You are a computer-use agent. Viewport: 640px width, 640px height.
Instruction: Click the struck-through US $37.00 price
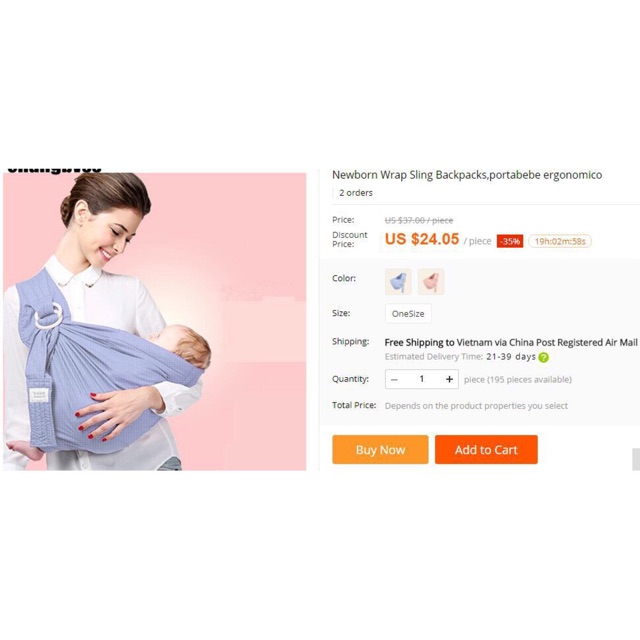[x=419, y=220]
